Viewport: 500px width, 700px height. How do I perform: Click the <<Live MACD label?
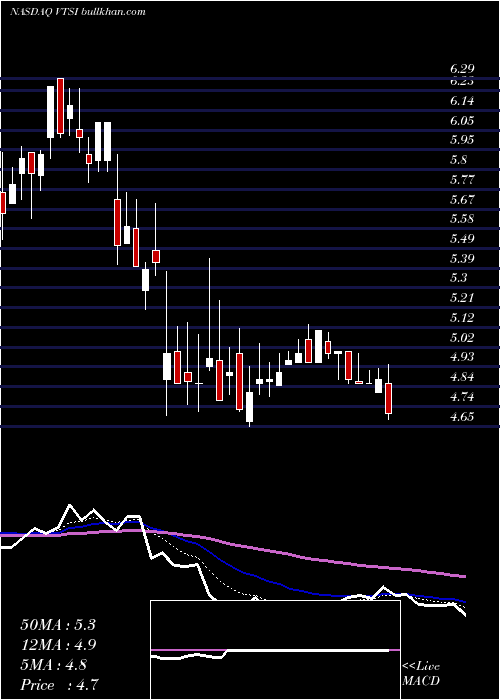click(421, 674)
